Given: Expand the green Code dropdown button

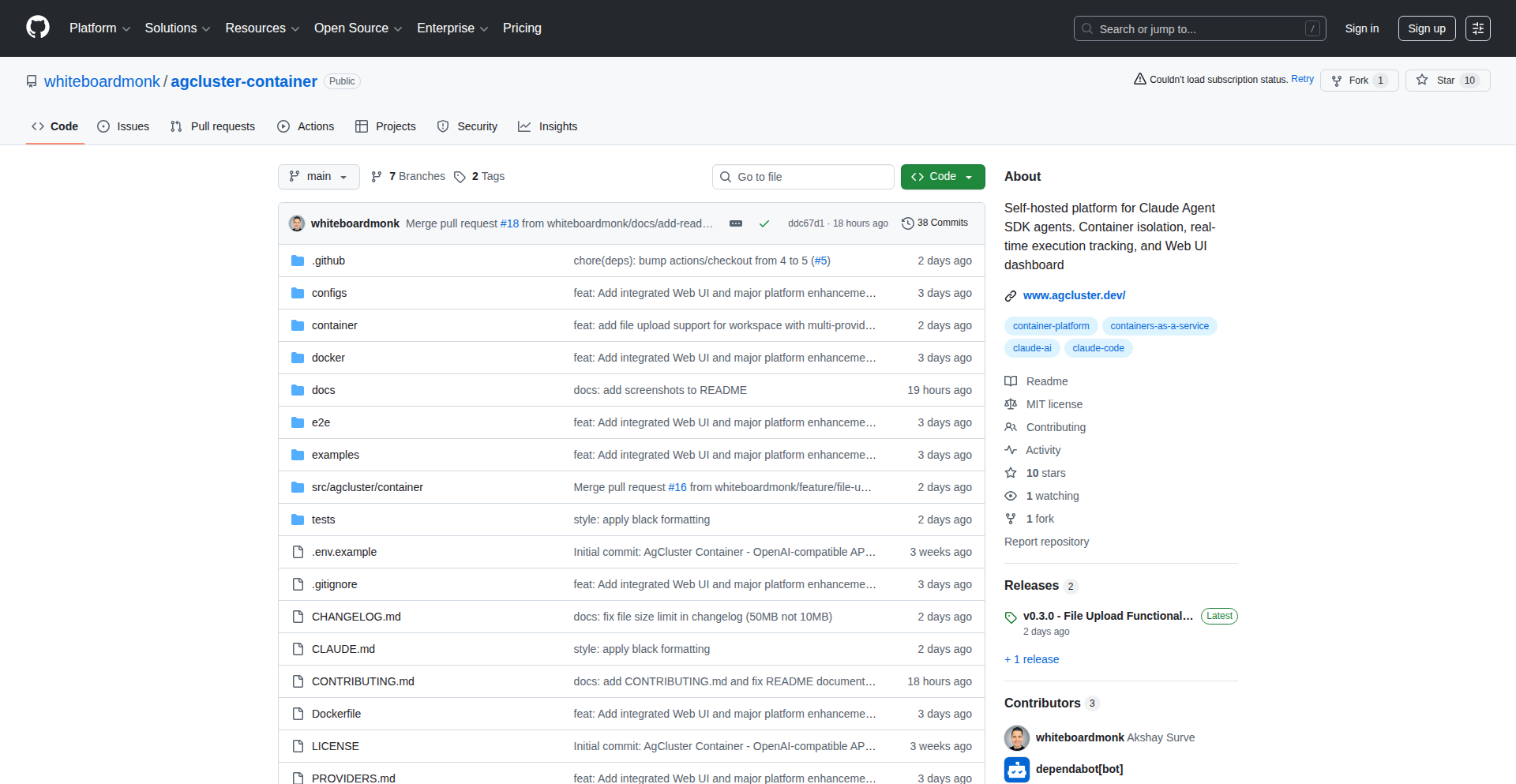Looking at the screenshot, I should pos(942,177).
